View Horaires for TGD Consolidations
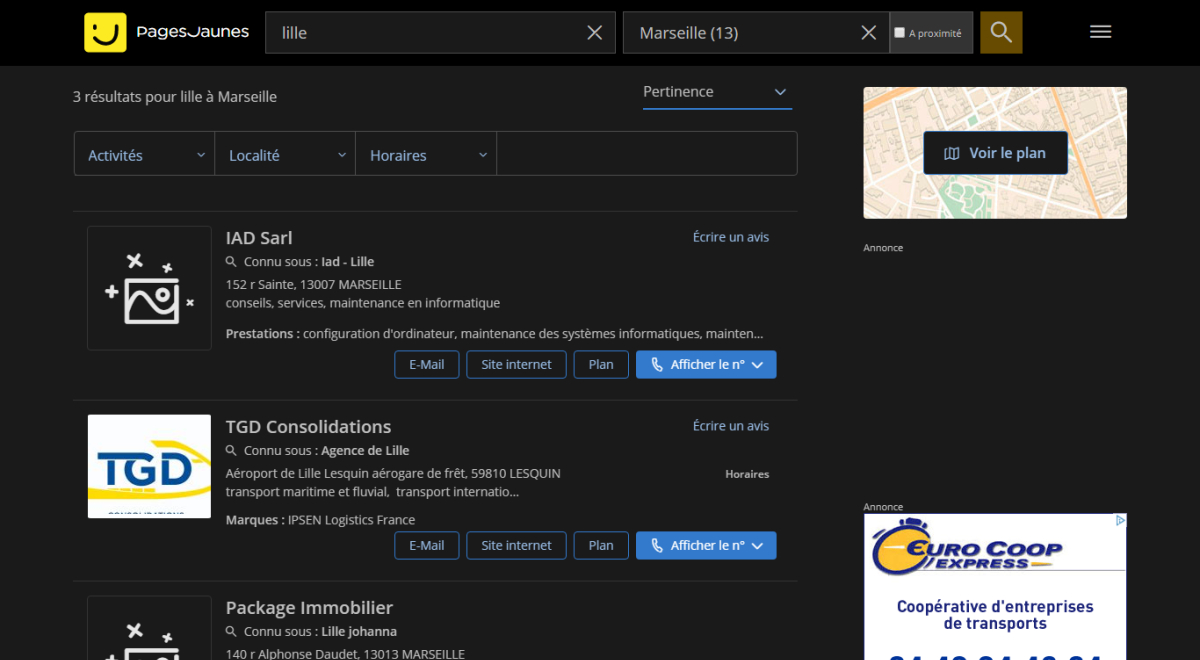 click(747, 474)
